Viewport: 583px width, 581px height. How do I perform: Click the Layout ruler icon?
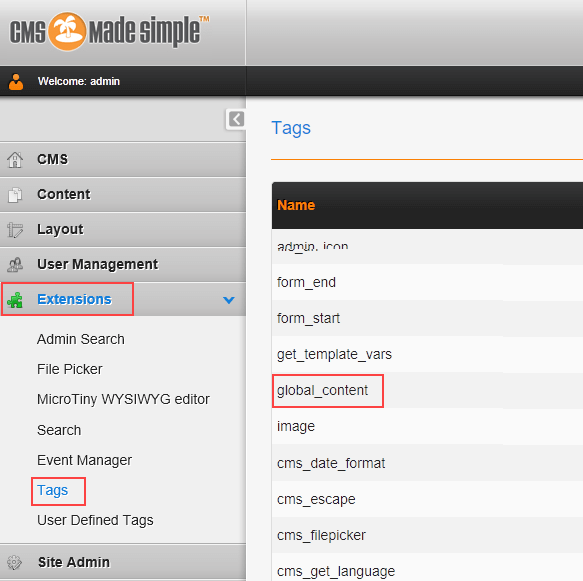(15, 230)
